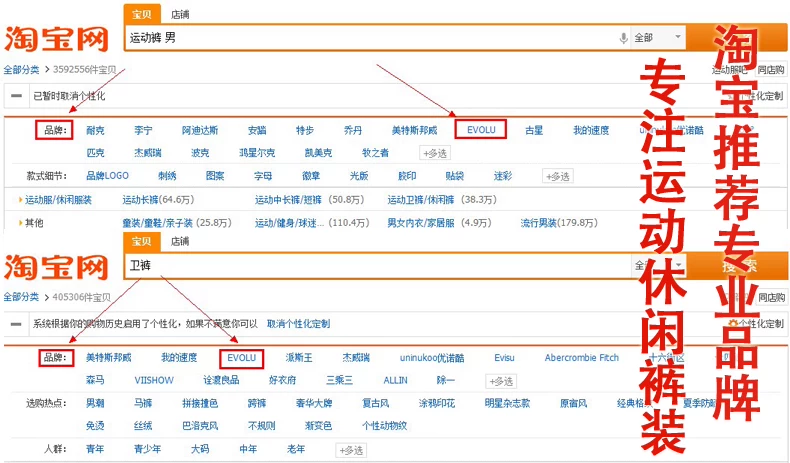Pick the 鸿星尔克 brand
Screen dimensions: 790x463
point(257,153)
